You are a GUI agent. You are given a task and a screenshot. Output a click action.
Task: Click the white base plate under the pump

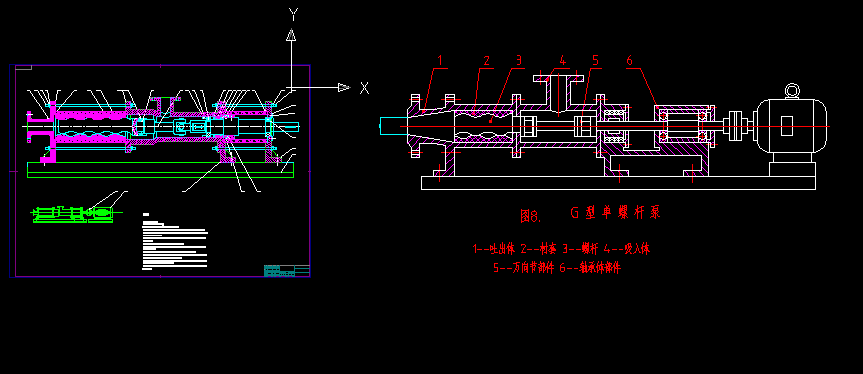pyautogui.click(x=618, y=183)
